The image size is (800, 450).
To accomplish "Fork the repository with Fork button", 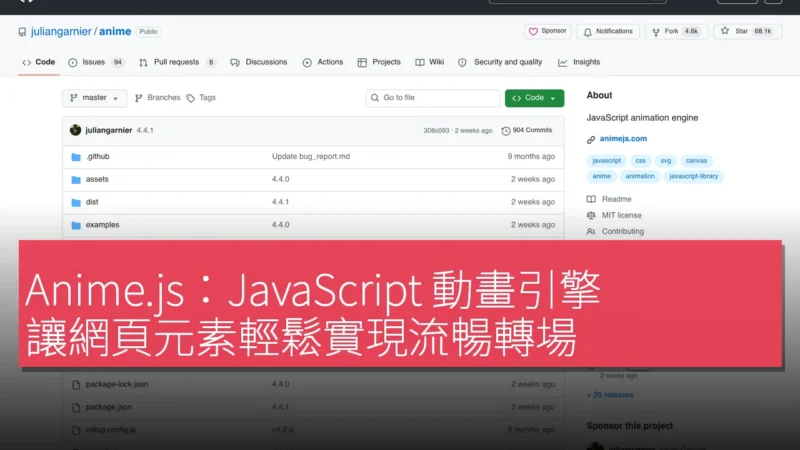I will pos(676,32).
